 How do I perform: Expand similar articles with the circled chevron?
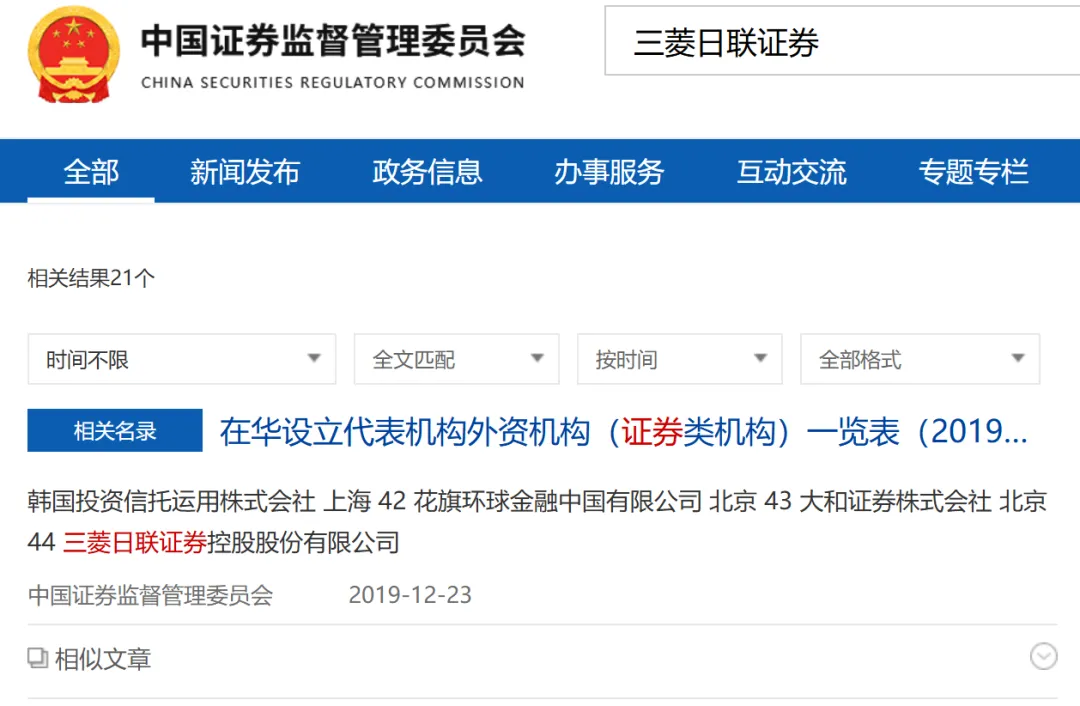1043,656
